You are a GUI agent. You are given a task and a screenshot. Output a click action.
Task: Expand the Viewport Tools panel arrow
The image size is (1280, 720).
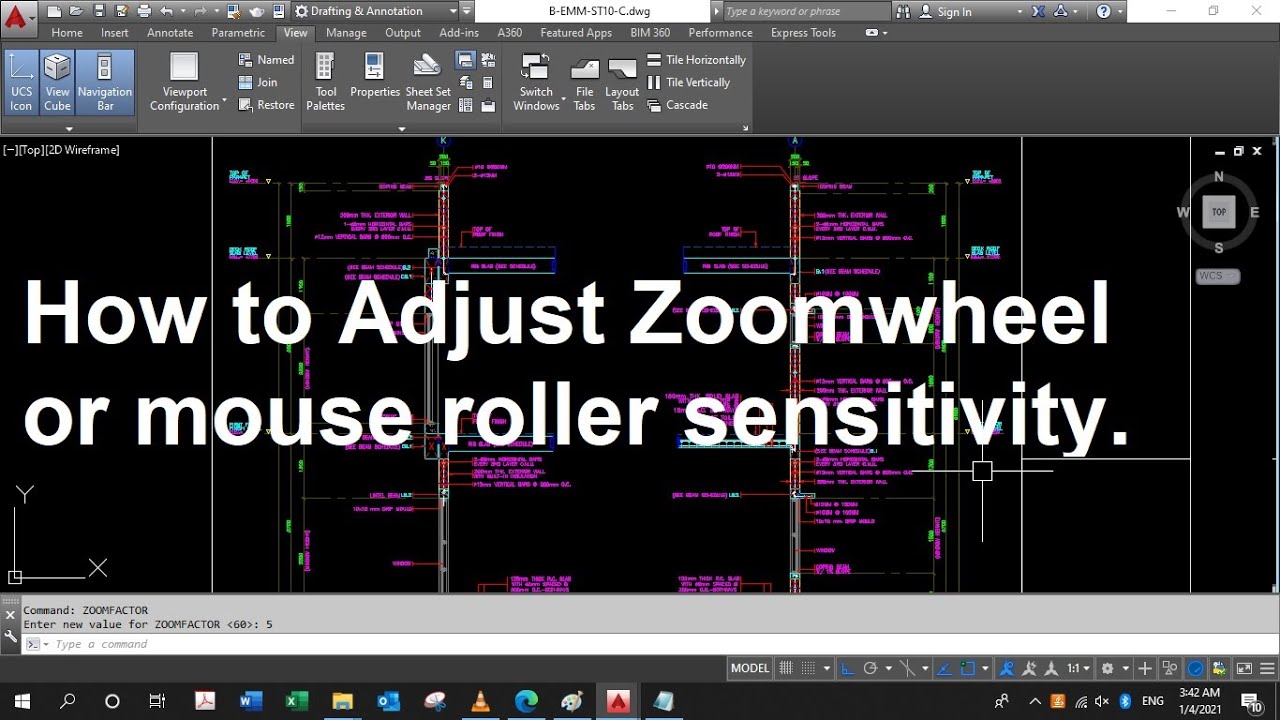pyautogui.click(x=69, y=128)
